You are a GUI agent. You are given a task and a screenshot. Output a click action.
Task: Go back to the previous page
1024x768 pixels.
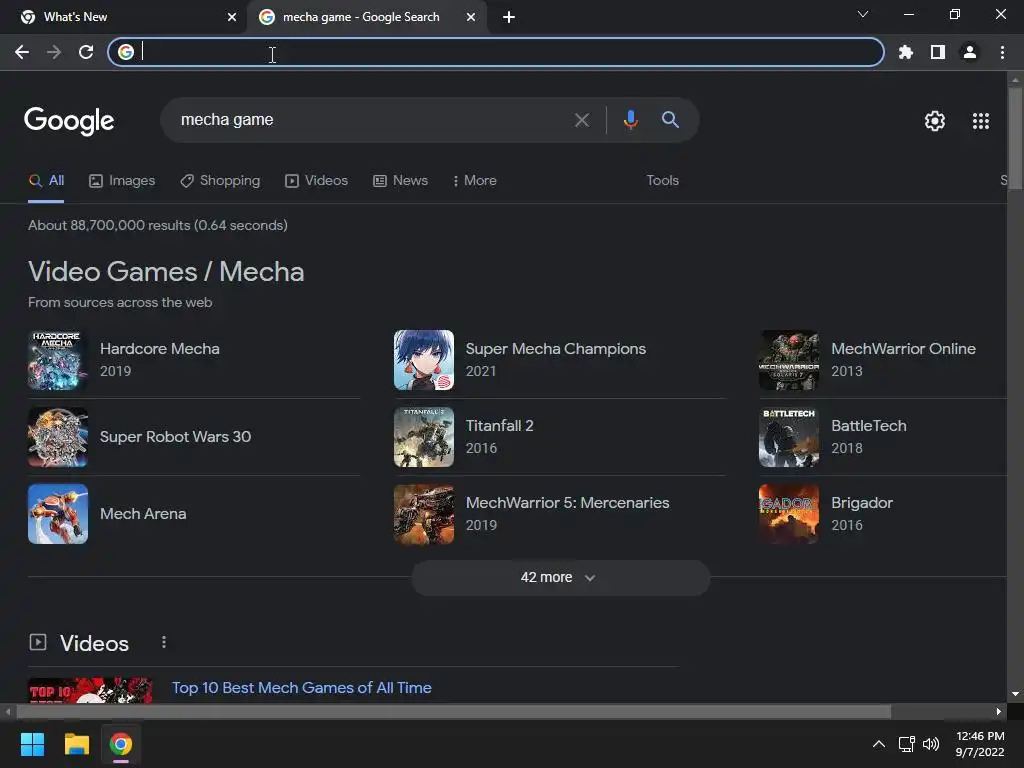(22, 52)
